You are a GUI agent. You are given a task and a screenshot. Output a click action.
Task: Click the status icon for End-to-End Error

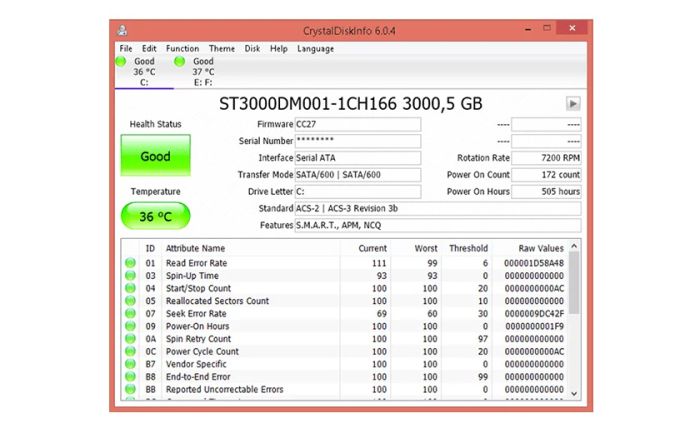tap(130, 377)
